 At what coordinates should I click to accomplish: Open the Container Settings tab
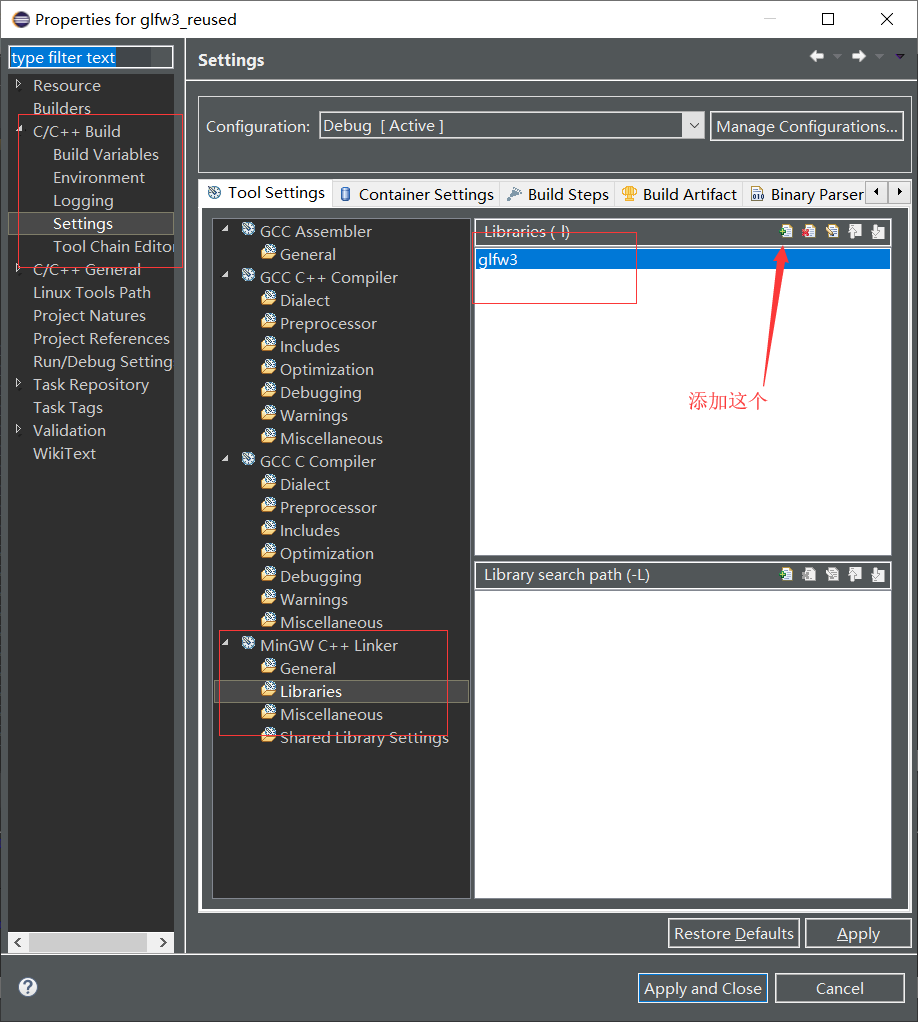point(415,193)
